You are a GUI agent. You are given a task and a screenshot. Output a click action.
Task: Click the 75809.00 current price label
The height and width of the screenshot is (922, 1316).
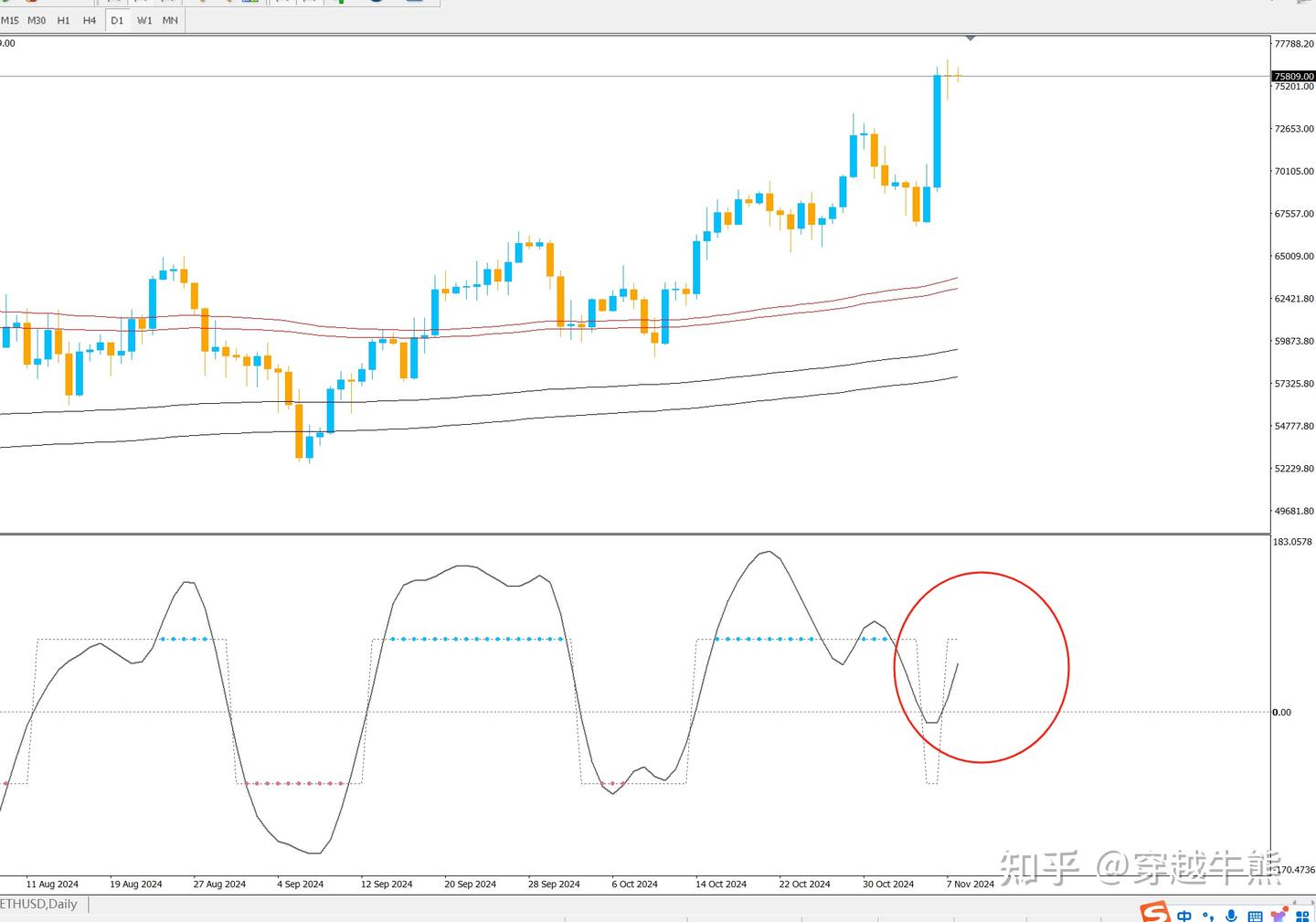1294,76
